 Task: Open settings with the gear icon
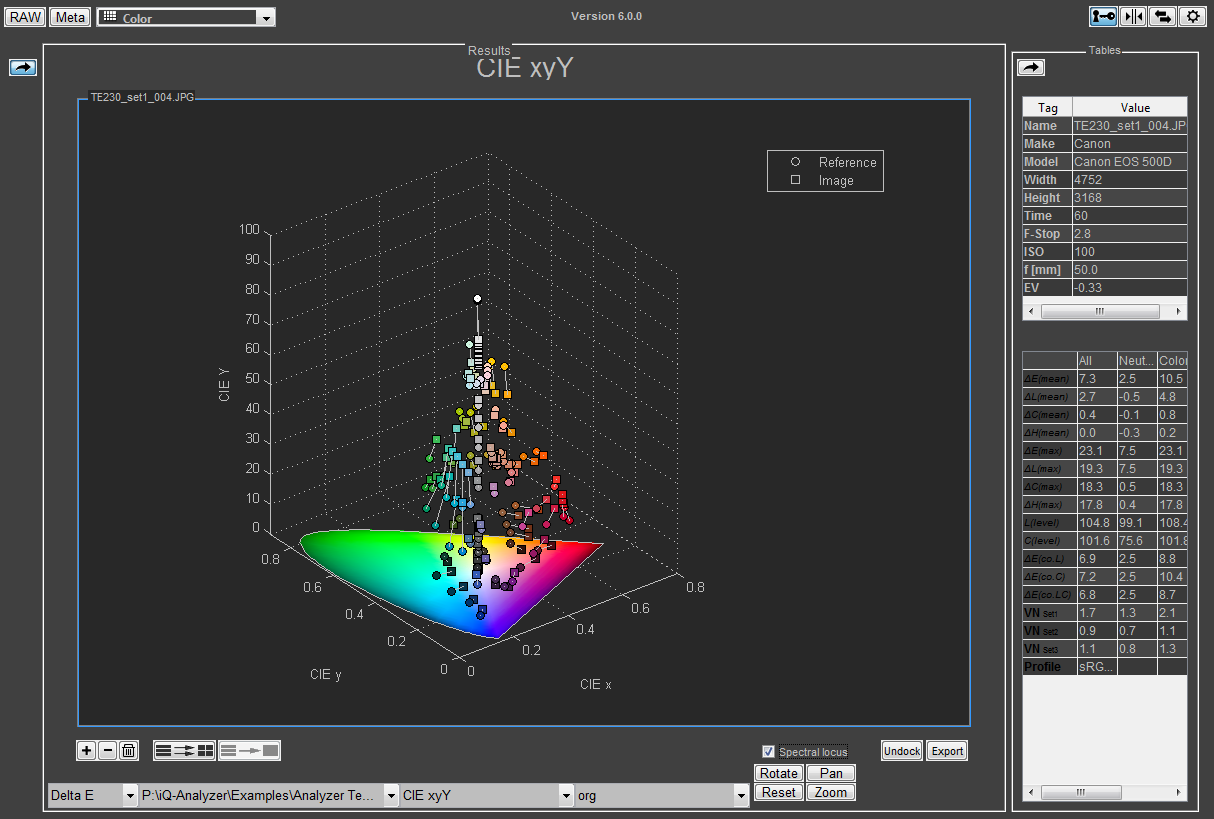[x=1192, y=16]
